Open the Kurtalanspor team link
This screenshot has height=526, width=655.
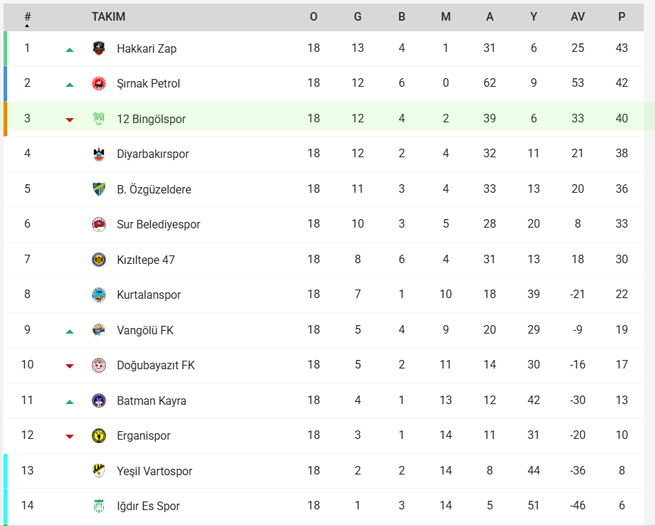tap(149, 295)
